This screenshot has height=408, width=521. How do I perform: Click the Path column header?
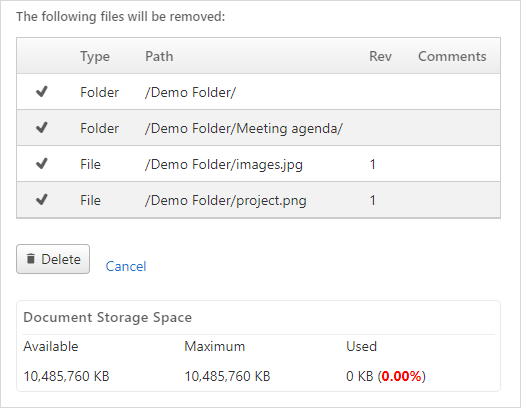(x=159, y=56)
